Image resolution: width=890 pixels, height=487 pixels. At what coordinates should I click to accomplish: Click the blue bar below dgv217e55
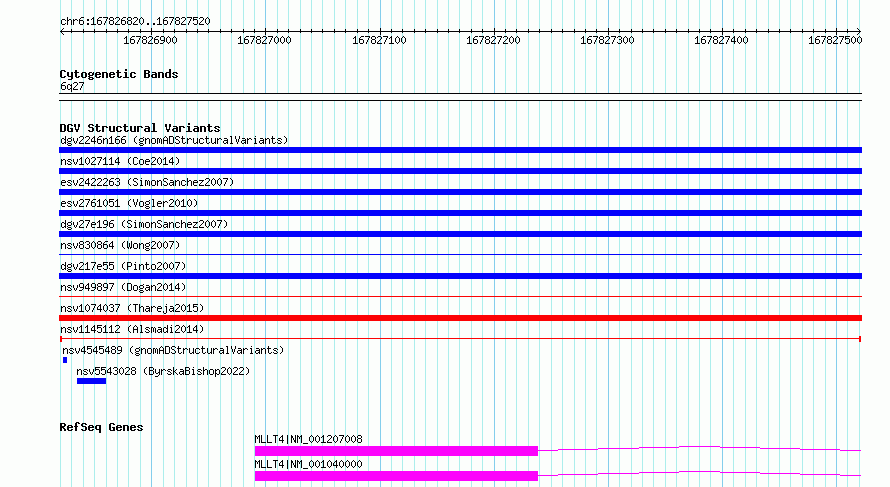[x=460, y=276]
